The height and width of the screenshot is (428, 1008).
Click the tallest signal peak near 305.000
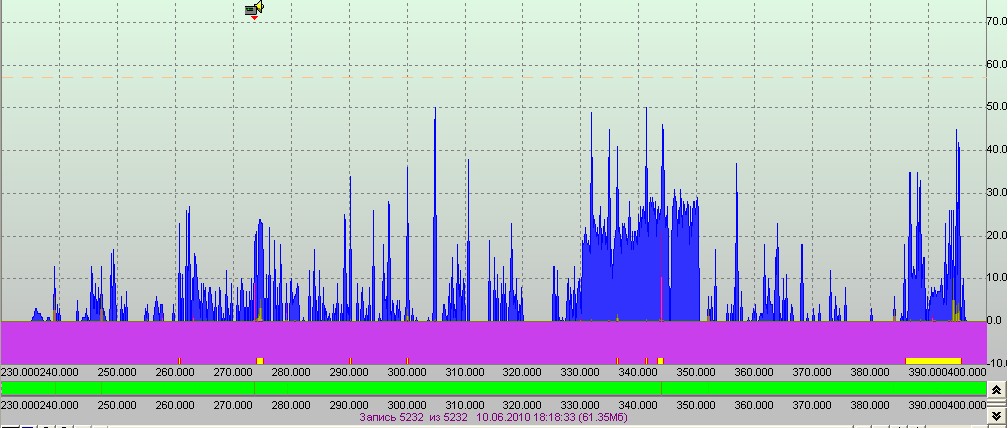pyautogui.click(x=435, y=212)
